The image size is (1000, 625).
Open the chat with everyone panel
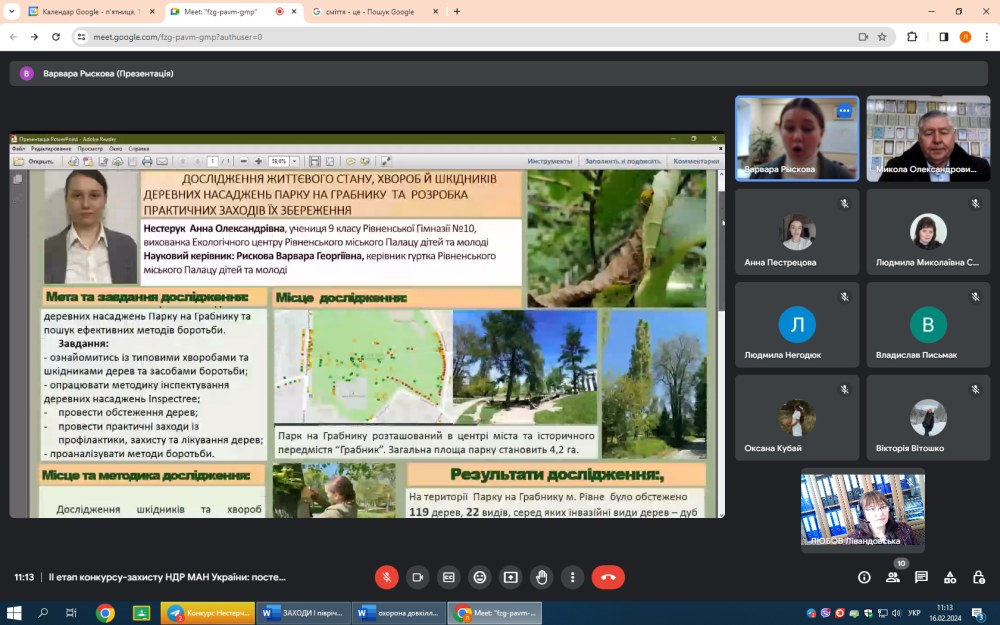point(921,577)
